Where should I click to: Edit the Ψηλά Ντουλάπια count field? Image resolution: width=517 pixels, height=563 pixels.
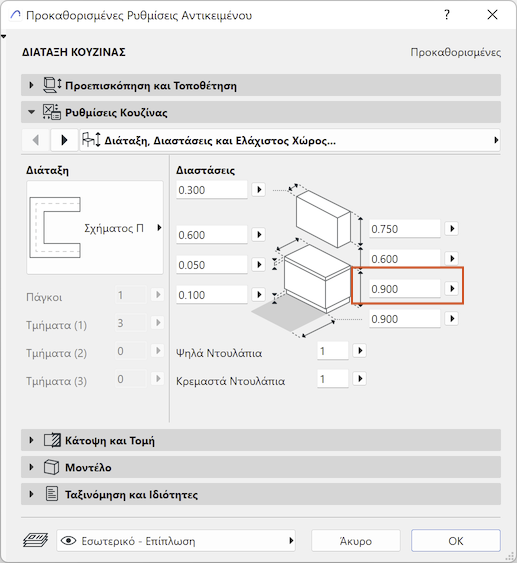(x=333, y=351)
